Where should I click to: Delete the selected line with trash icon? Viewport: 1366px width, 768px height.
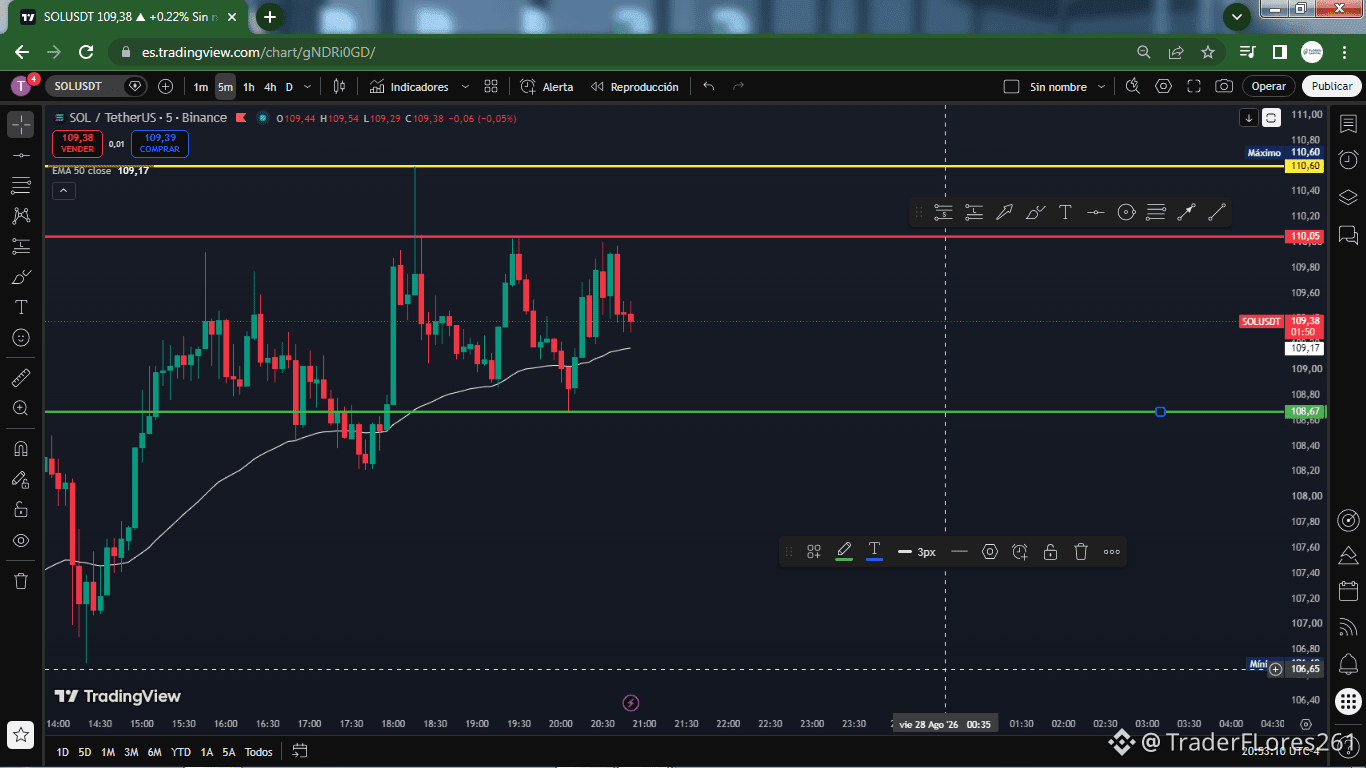tap(1081, 551)
